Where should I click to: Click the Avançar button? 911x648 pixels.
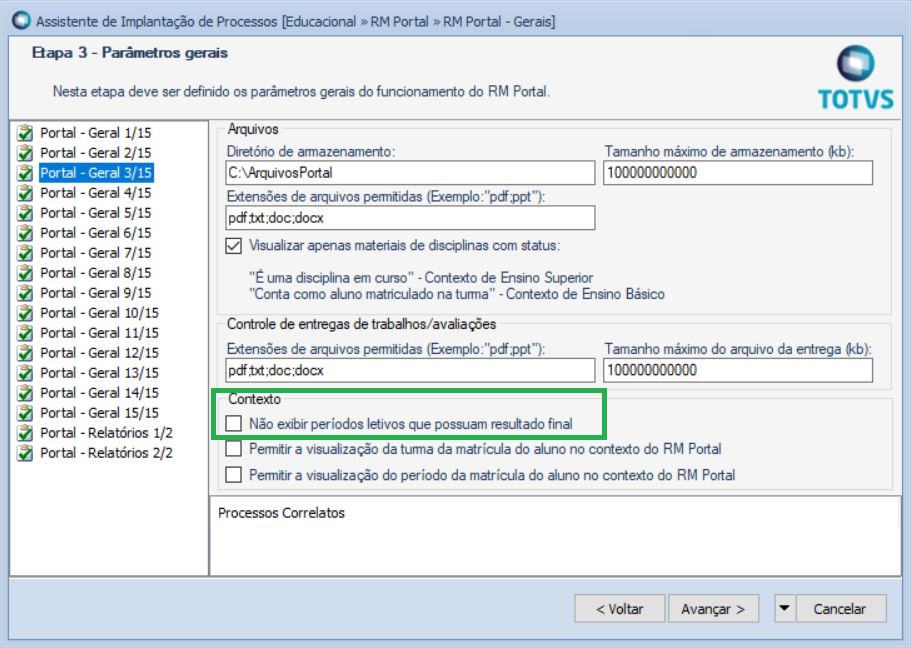713,608
